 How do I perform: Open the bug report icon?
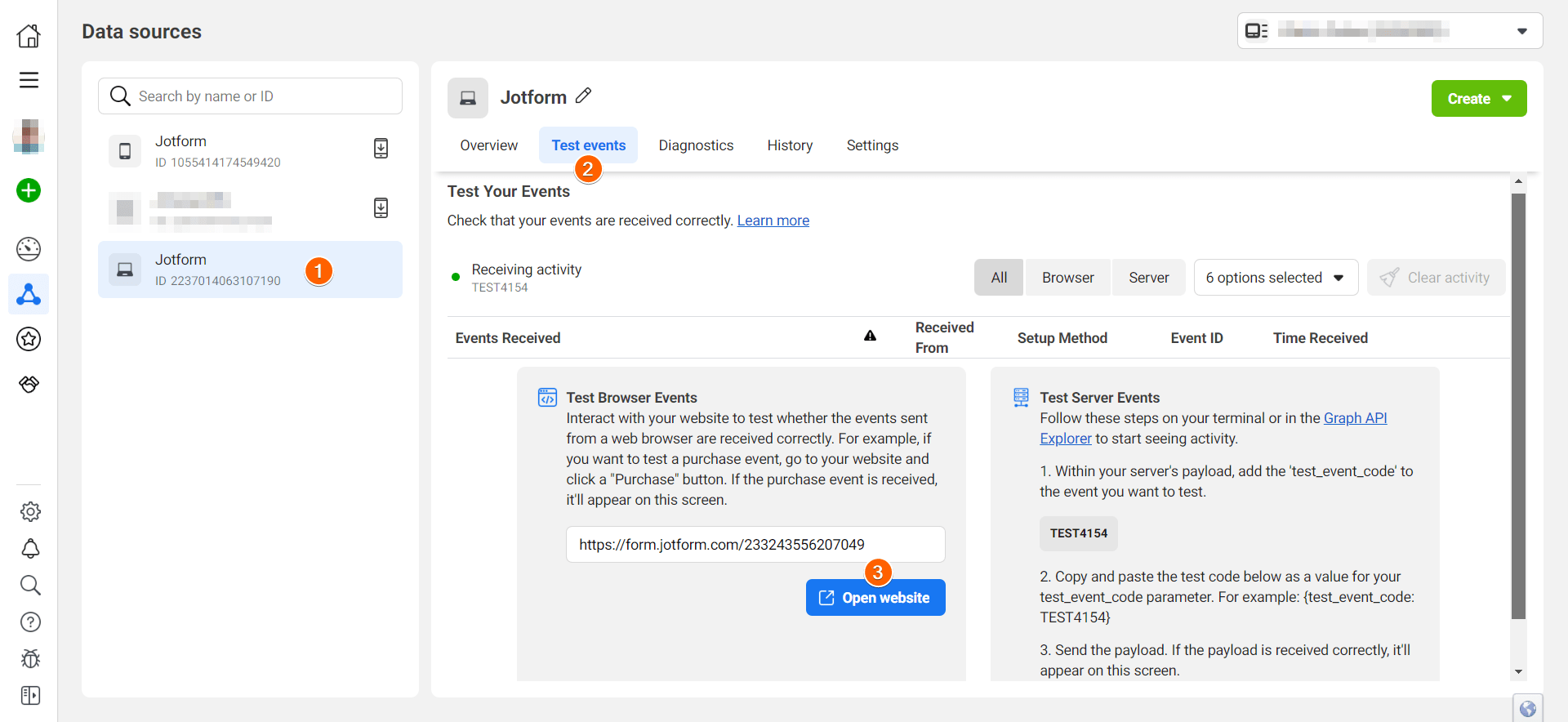coord(30,658)
